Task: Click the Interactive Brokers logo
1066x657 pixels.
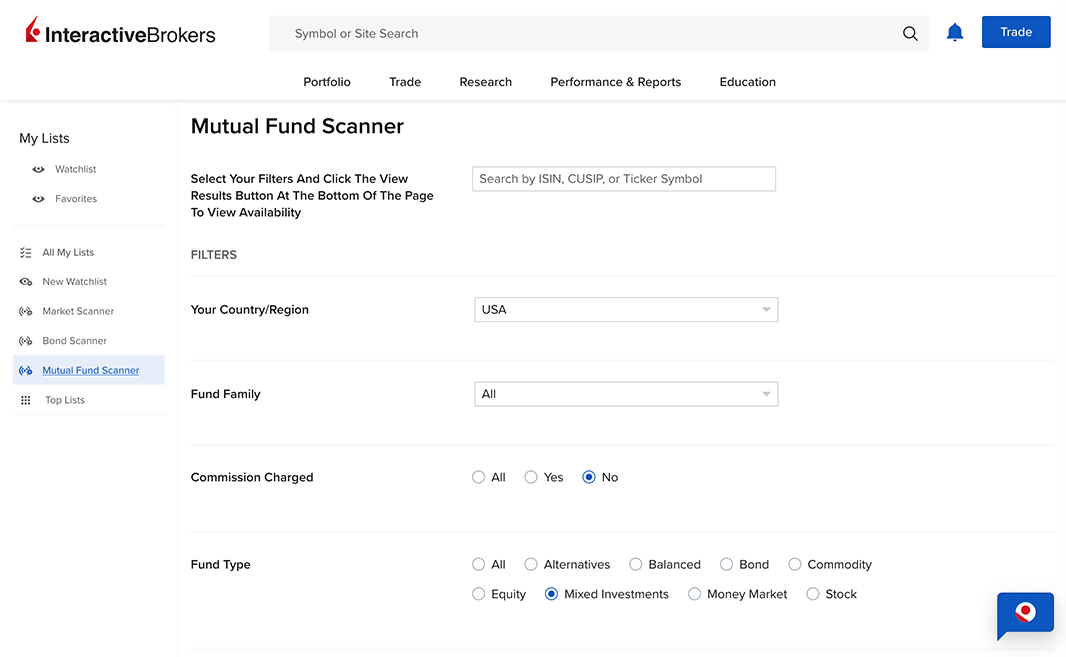Action: 120,33
